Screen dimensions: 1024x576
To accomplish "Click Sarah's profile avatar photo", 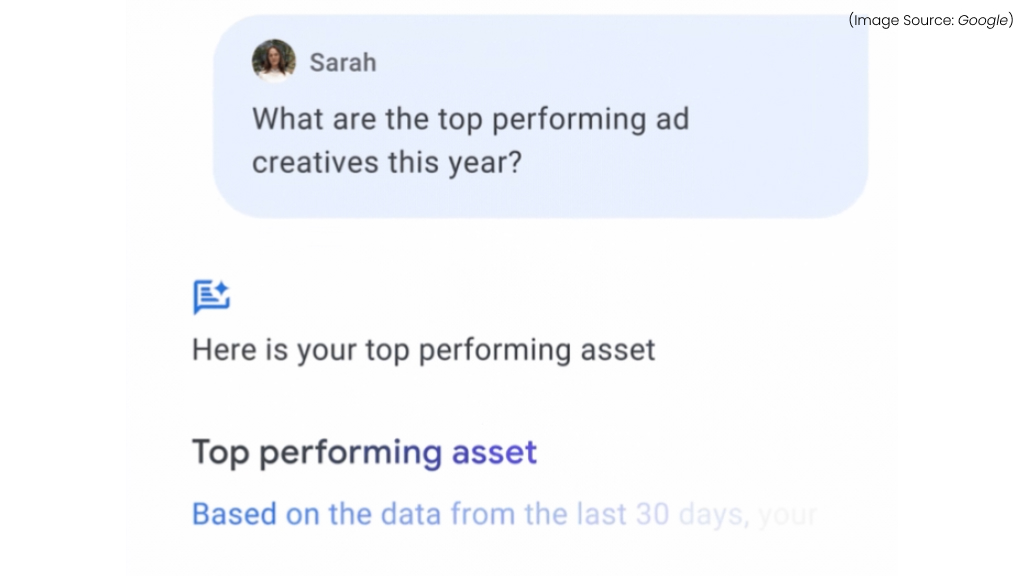I will coord(273,61).
